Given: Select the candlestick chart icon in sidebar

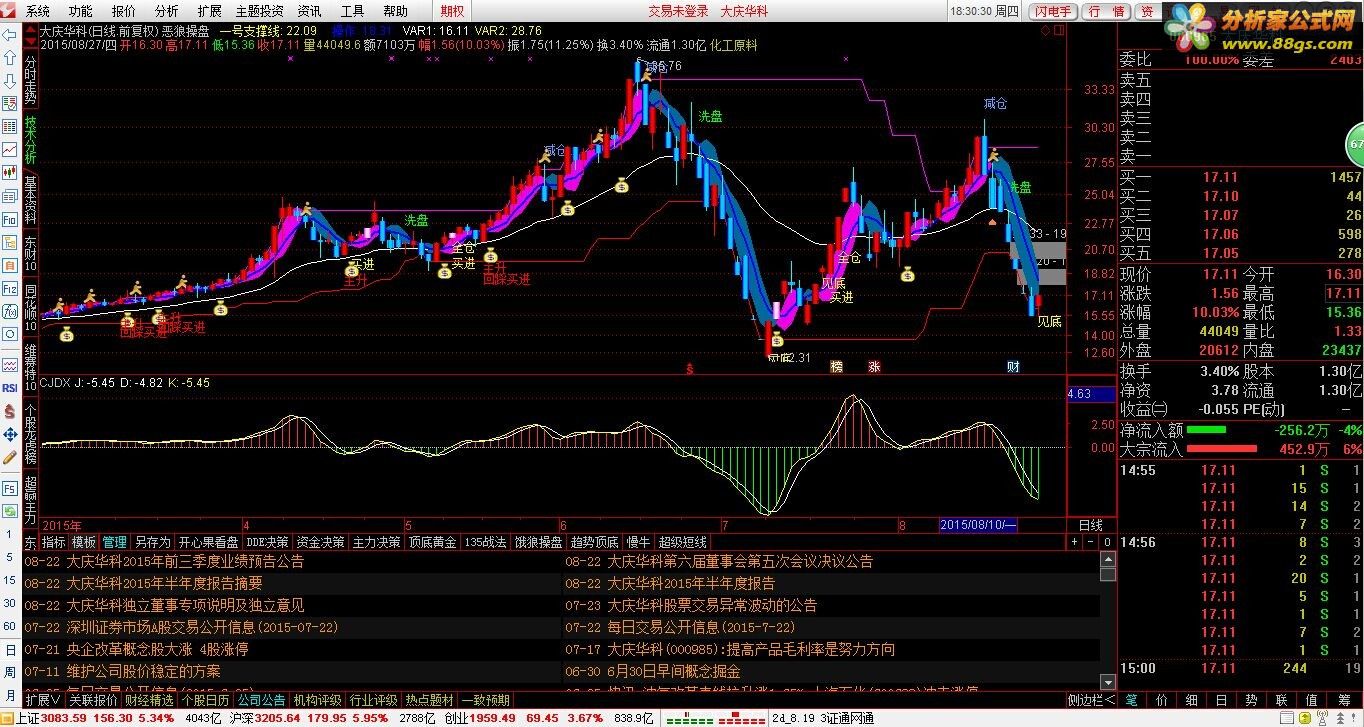Looking at the screenshot, I should pyautogui.click(x=9, y=172).
